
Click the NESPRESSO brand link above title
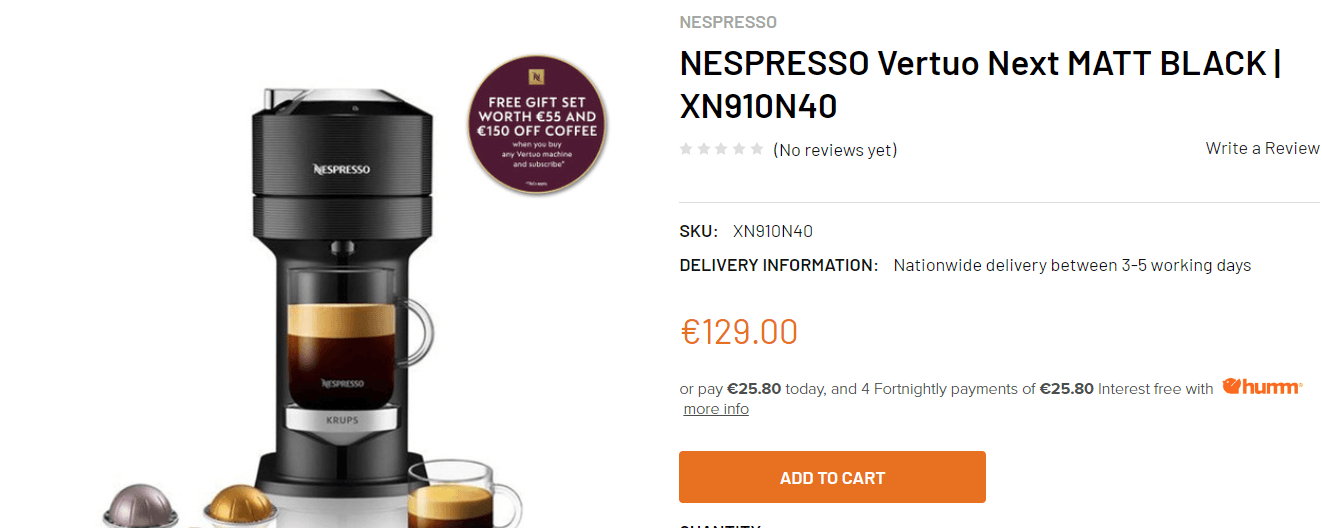point(728,22)
